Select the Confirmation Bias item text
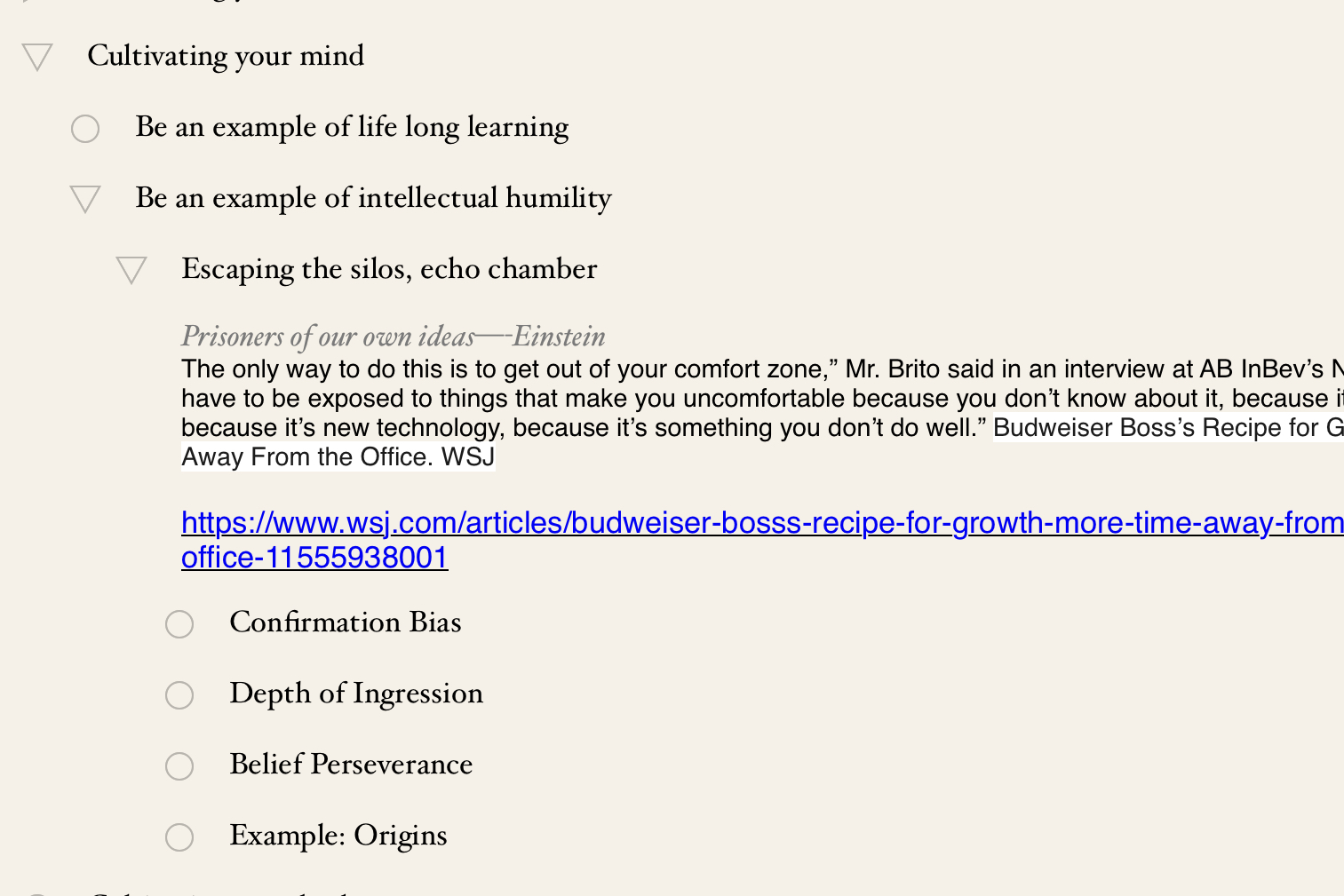 pos(346,622)
